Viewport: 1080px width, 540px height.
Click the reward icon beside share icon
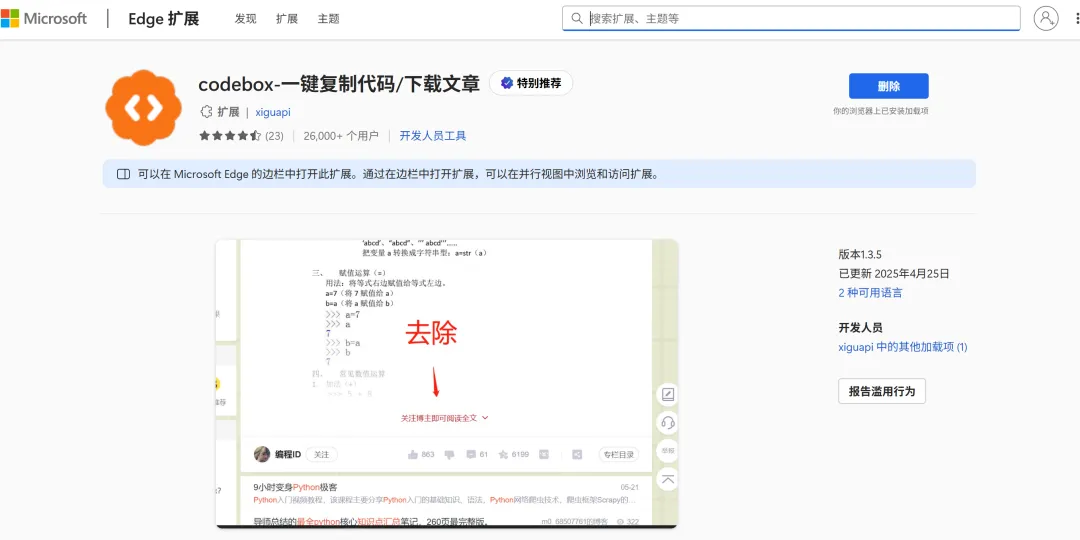tap(544, 455)
